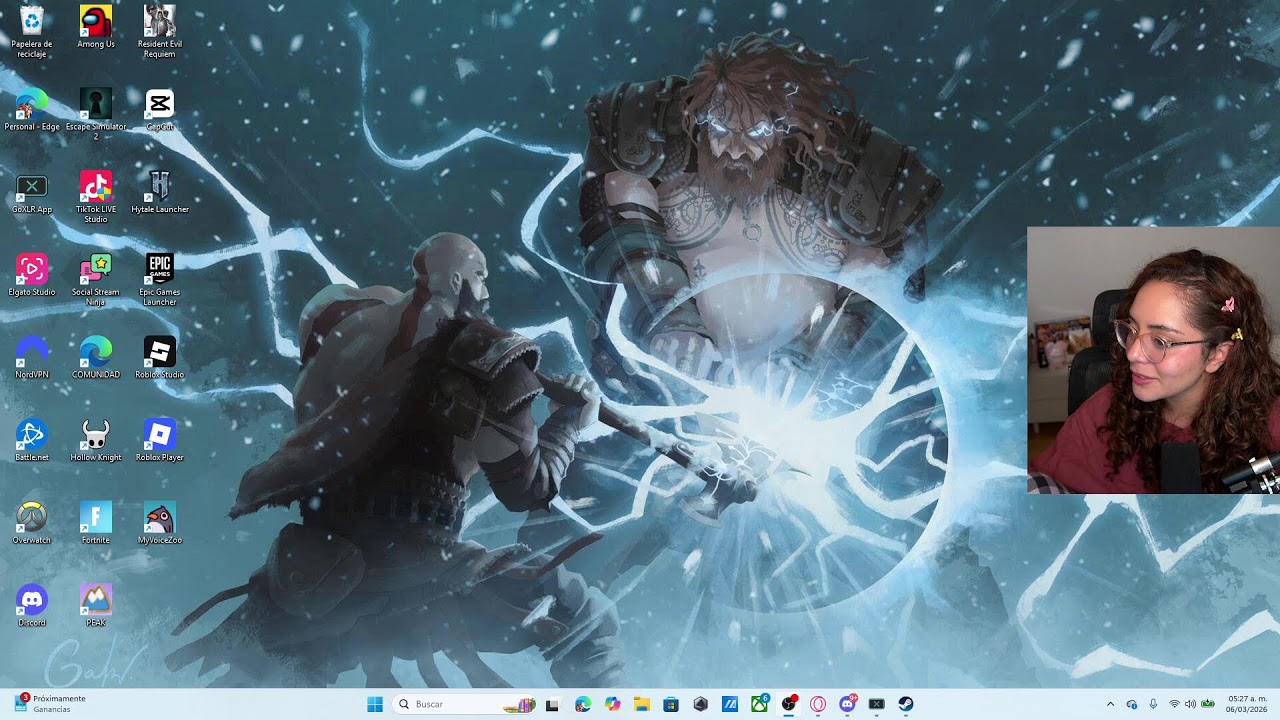
Task: Open the Windows Start menu
Action: click(375, 704)
